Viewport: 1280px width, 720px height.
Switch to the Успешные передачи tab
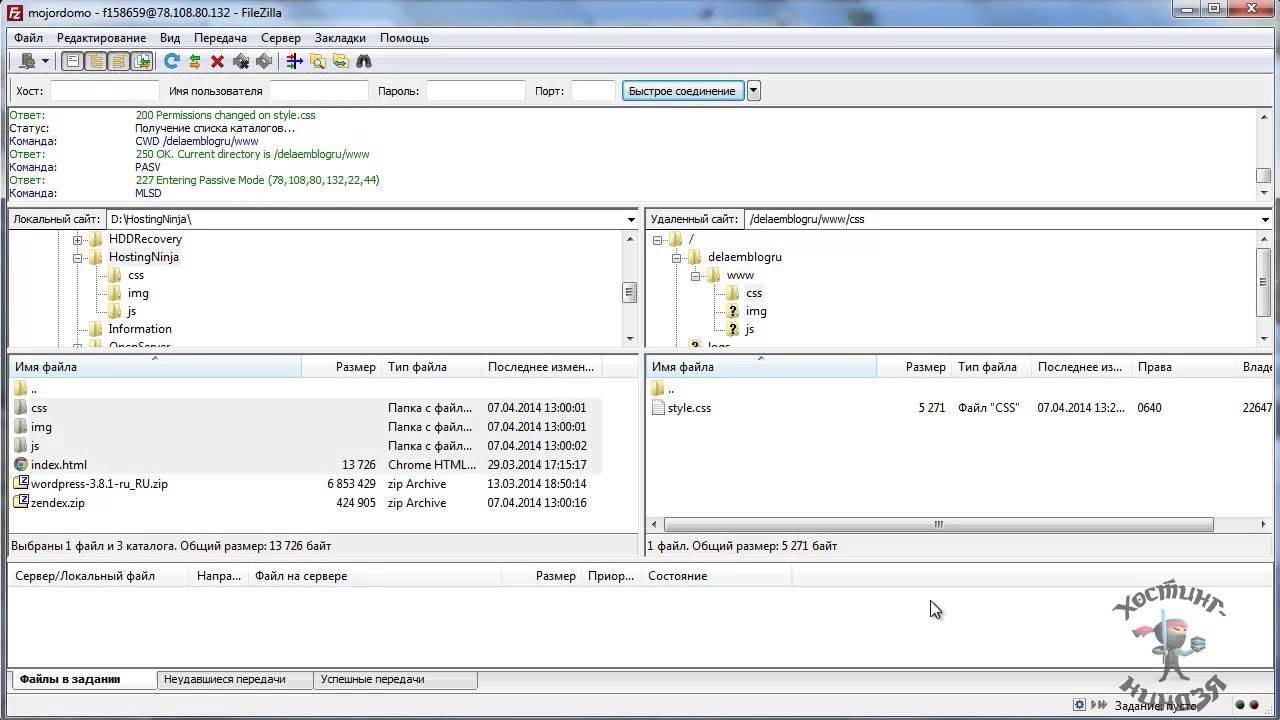(372, 679)
